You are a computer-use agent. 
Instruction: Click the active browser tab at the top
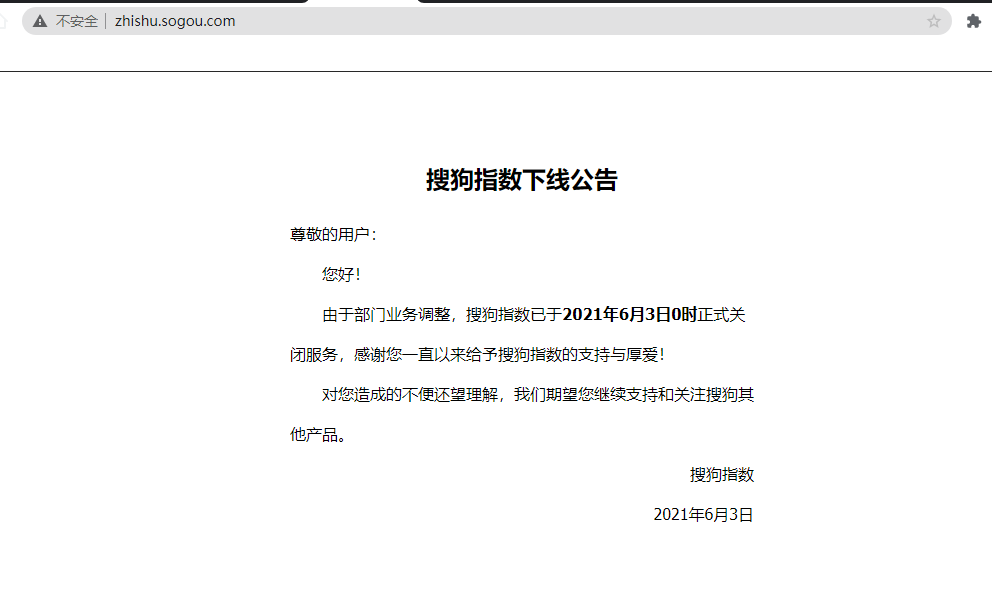[x=362, y=2]
